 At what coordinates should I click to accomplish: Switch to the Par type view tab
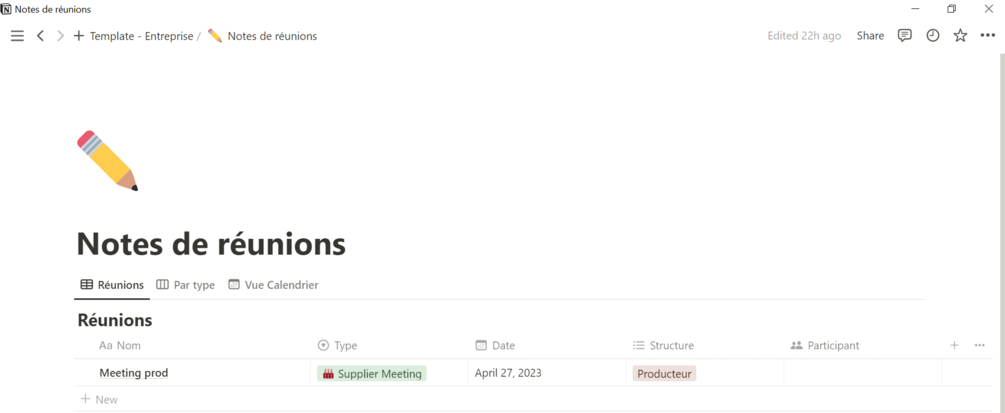[x=186, y=285]
